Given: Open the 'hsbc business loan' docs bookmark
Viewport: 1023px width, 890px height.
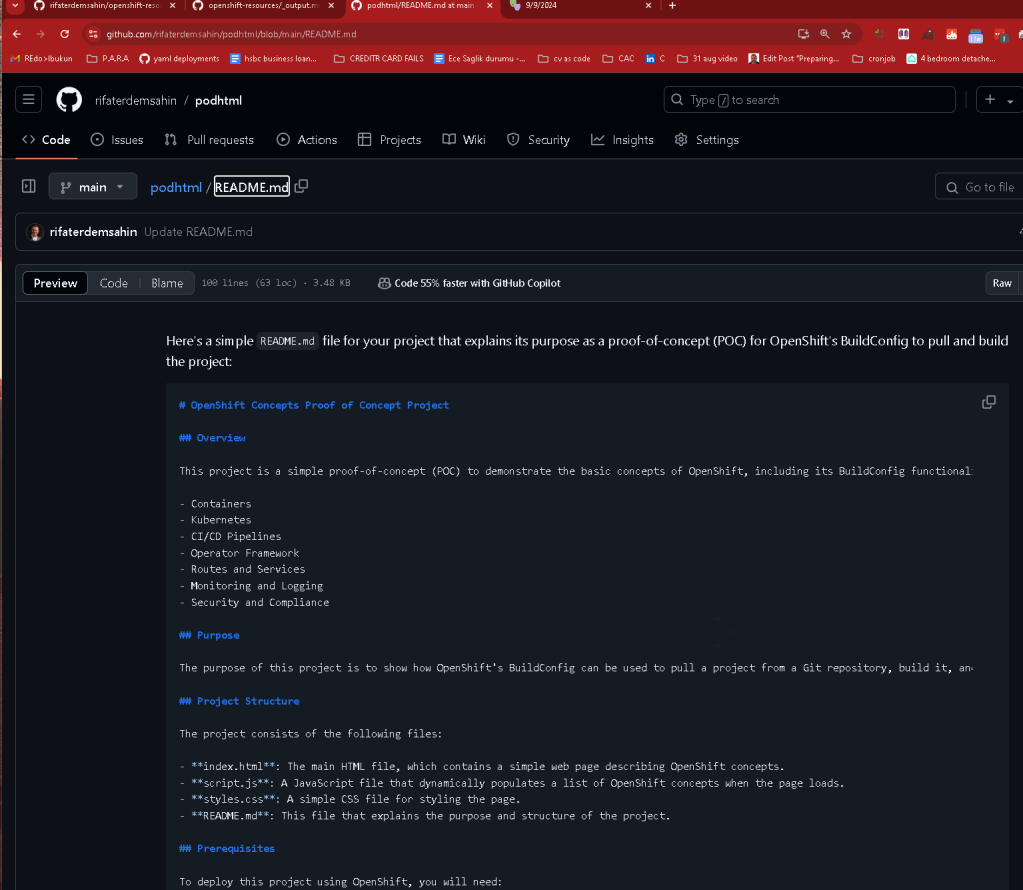Looking at the screenshot, I should pyautogui.click(x=273, y=59).
